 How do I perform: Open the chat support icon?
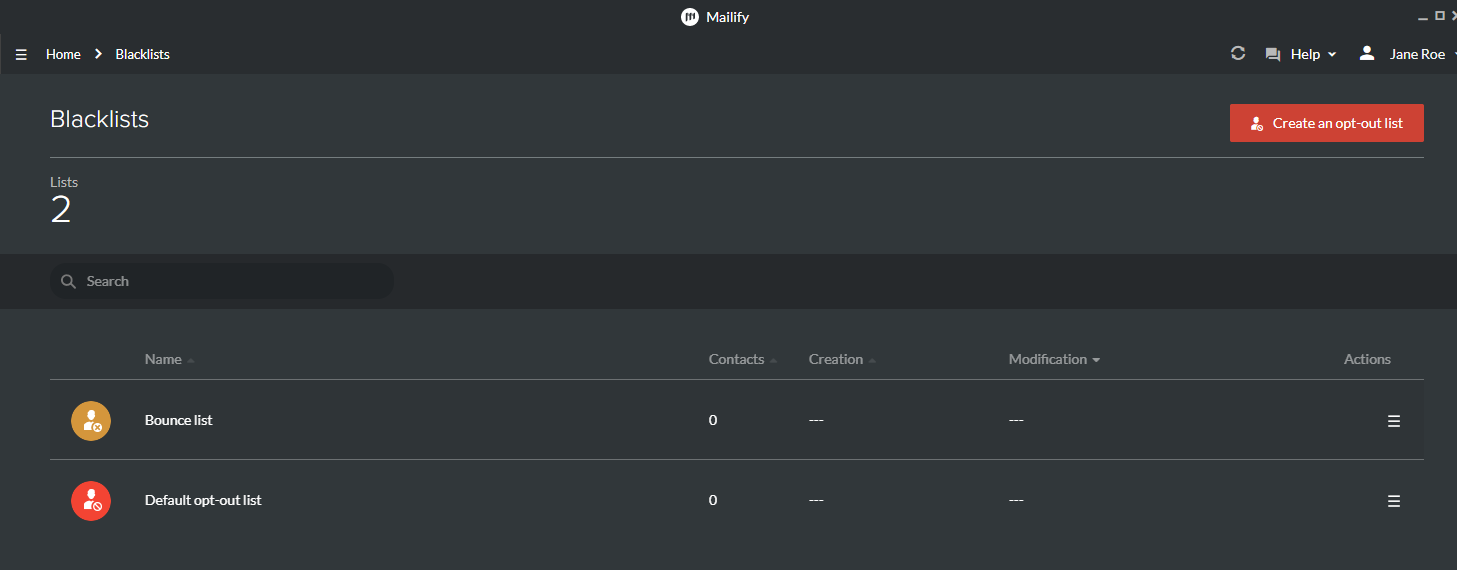(x=1273, y=55)
